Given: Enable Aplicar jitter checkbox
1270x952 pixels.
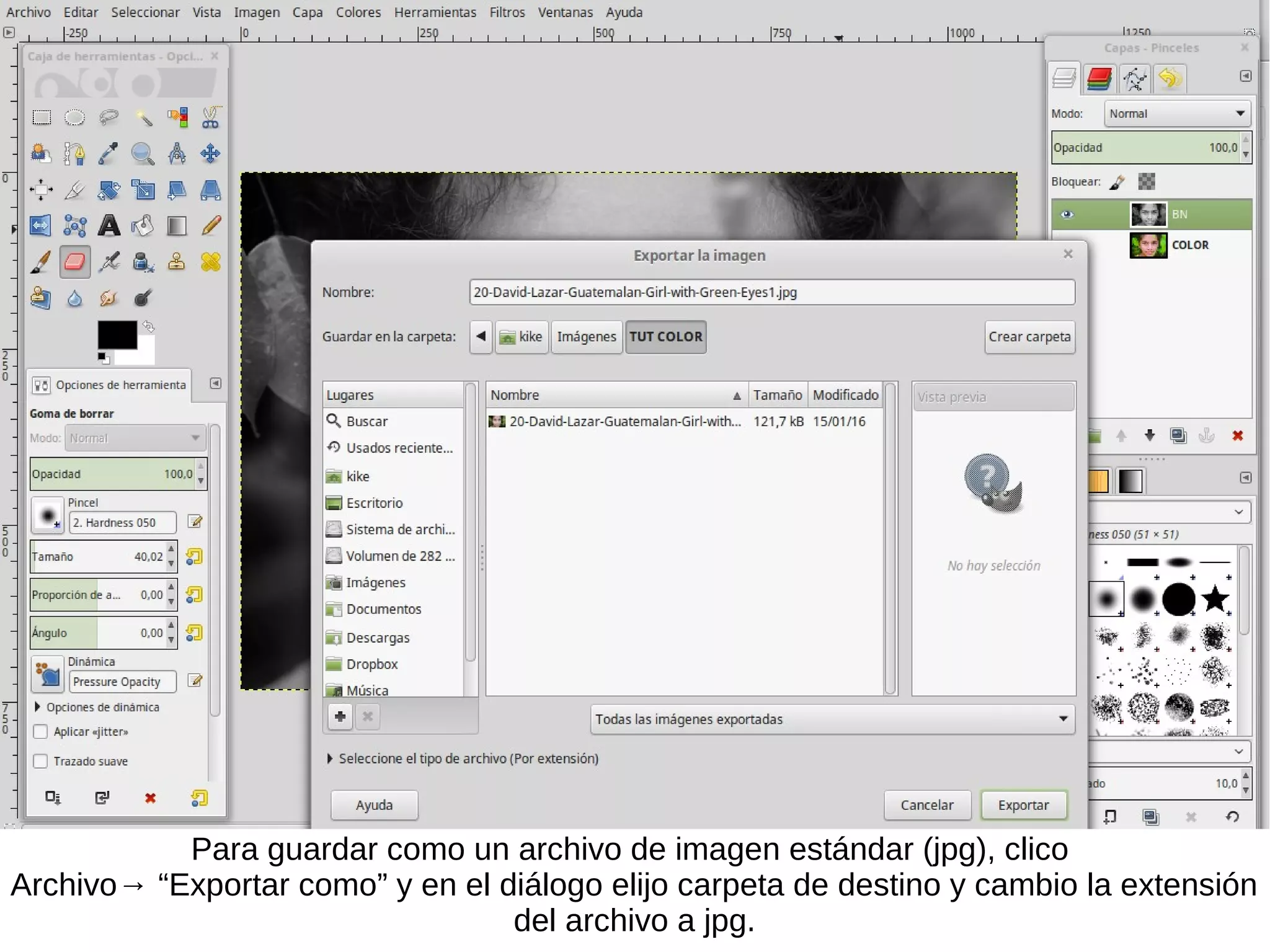Looking at the screenshot, I should tap(41, 732).
